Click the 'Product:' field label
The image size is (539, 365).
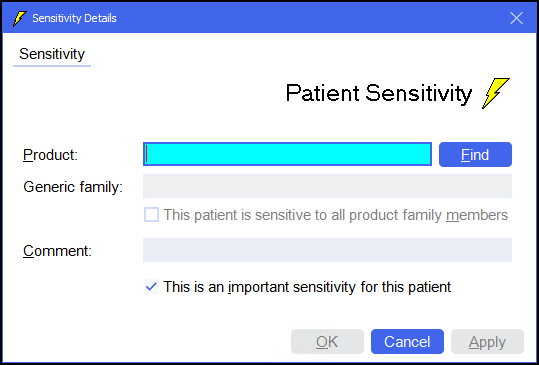coord(51,155)
